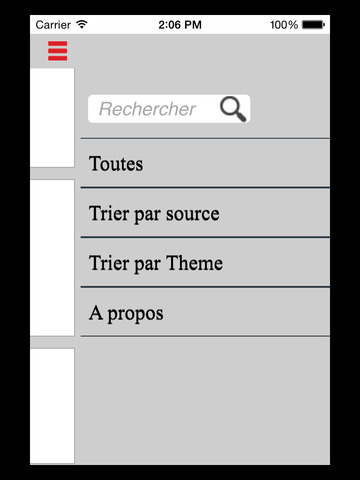The width and height of the screenshot is (360, 480).
Task: Tap the battery icon in status bar
Action: (313, 25)
